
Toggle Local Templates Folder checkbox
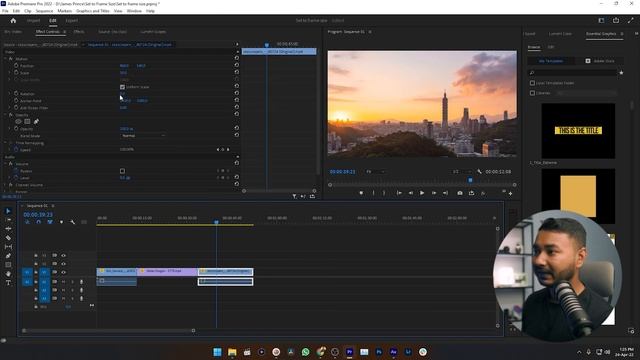(x=532, y=83)
